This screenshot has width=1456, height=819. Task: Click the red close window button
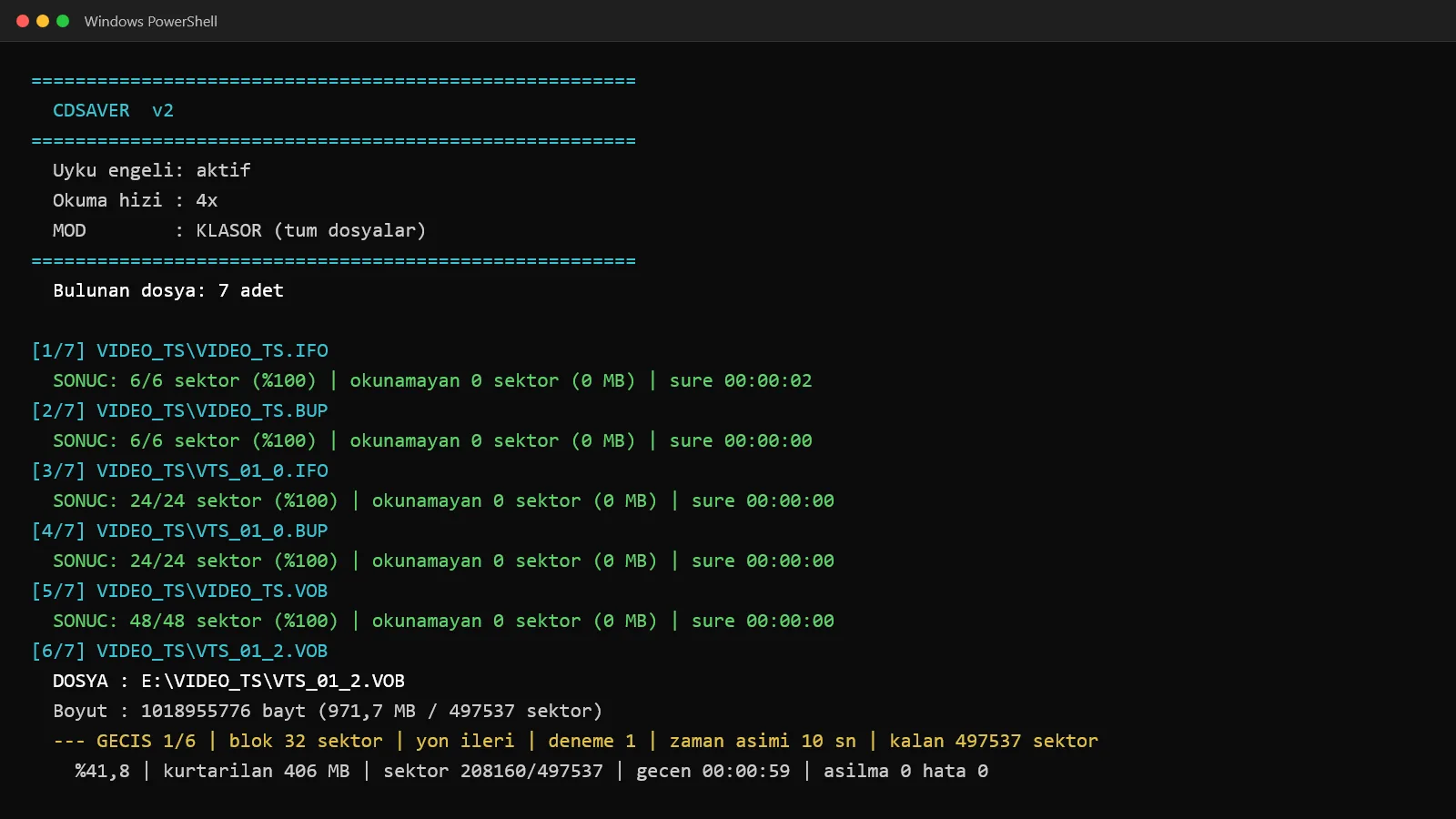coord(23,21)
